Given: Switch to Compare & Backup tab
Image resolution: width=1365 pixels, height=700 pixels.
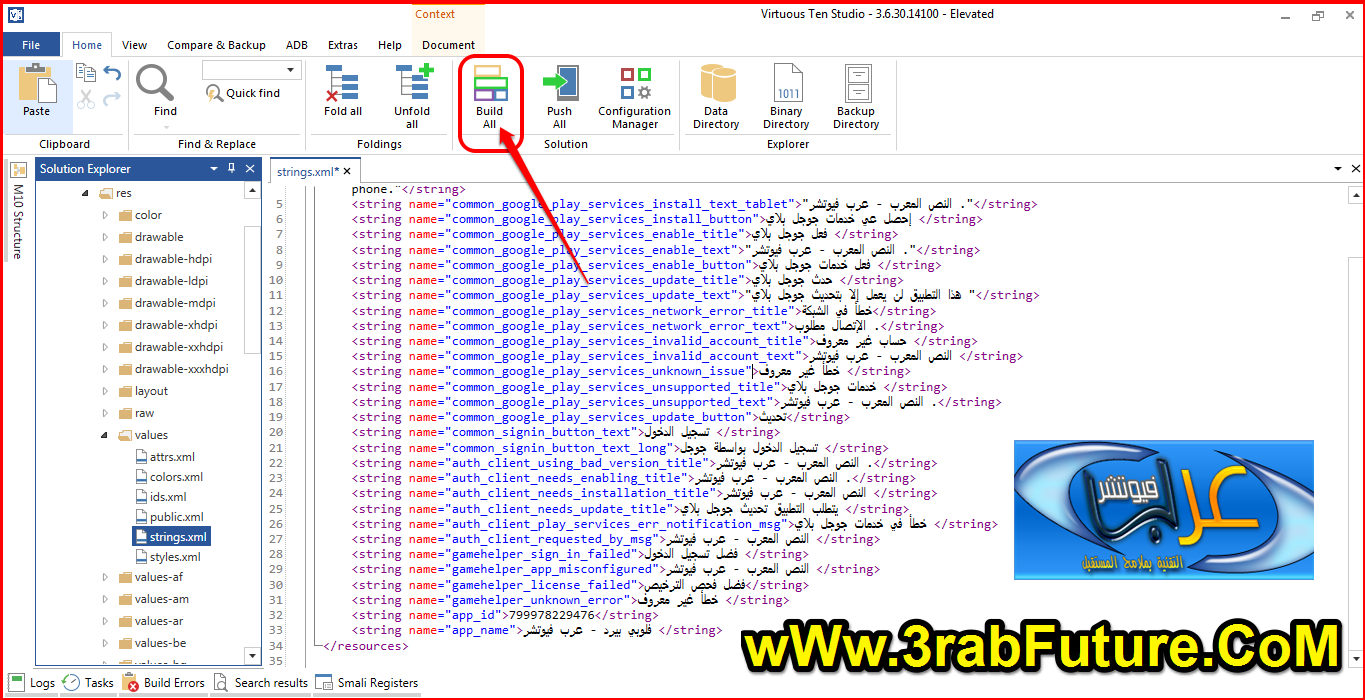Looking at the screenshot, I should [x=216, y=45].
